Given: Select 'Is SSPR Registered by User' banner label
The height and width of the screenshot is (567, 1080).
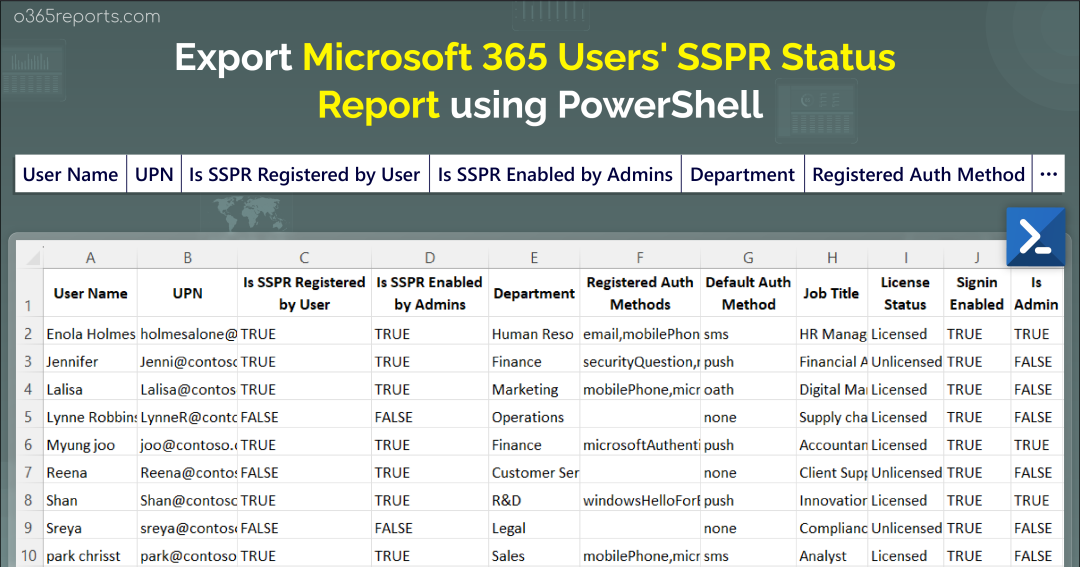Looking at the screenshot, I should click(304, 174).
